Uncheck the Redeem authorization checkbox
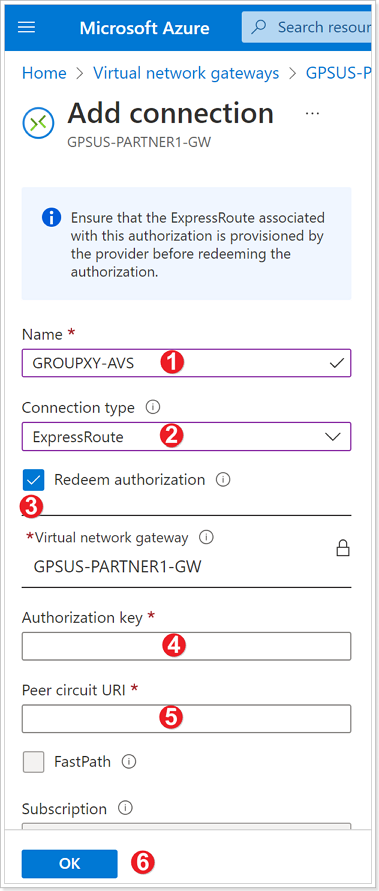The image size is (379, 891). pos(34,480)
